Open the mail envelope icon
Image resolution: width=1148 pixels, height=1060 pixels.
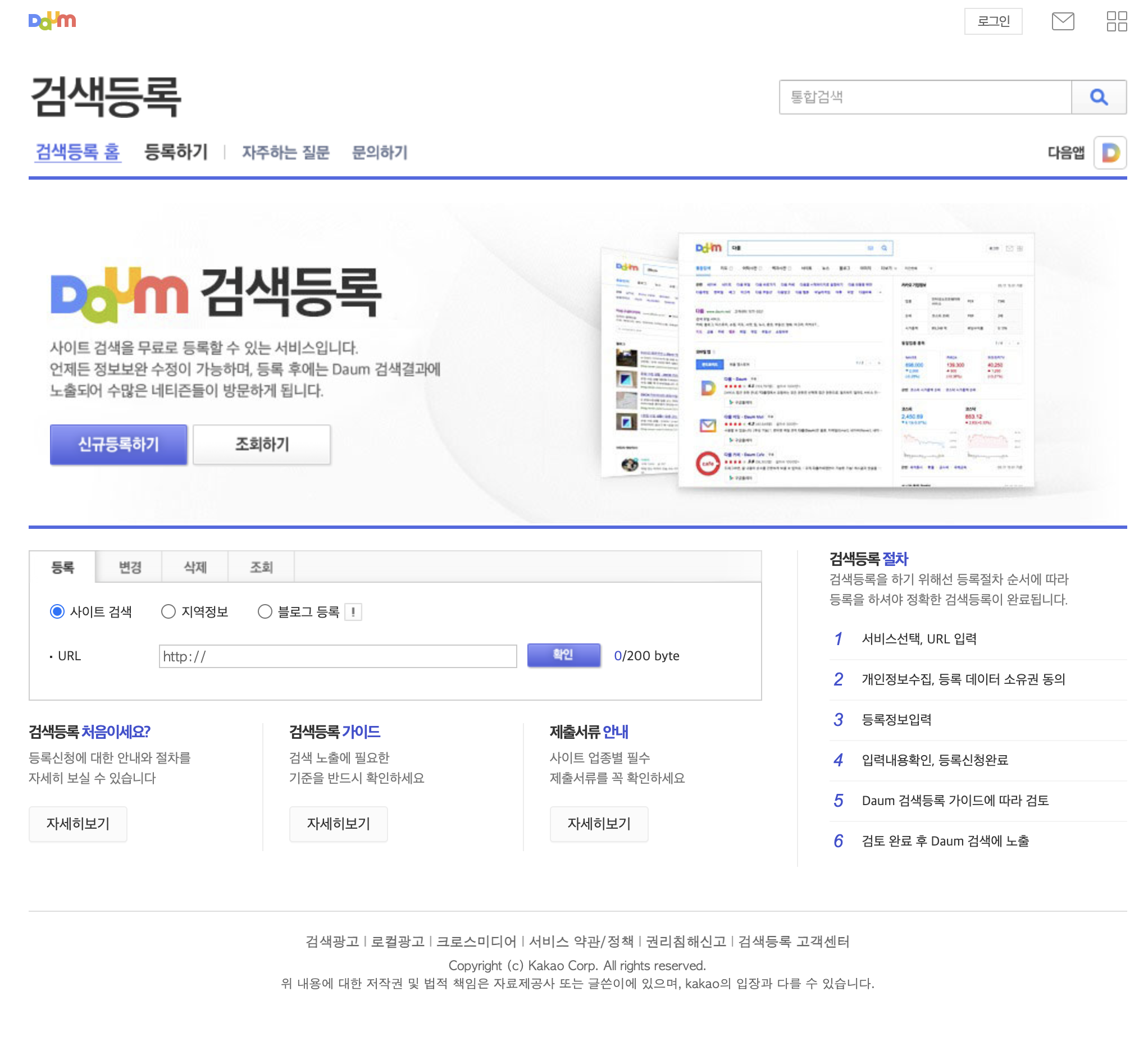[1062, 21]
